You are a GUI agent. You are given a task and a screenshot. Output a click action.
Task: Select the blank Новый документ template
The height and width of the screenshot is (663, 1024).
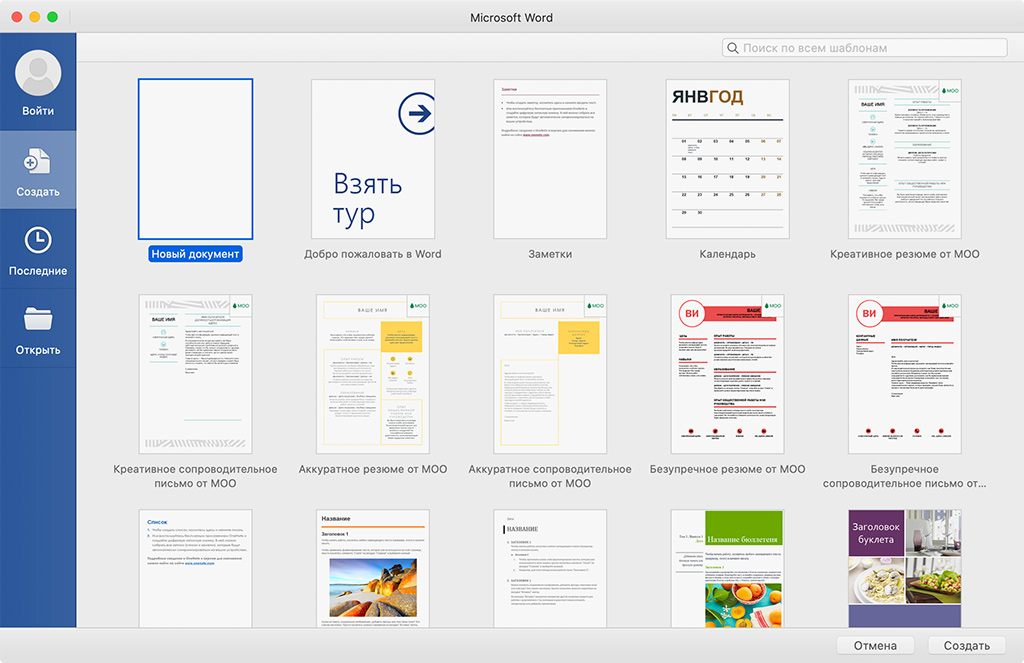tap(195, 159)
